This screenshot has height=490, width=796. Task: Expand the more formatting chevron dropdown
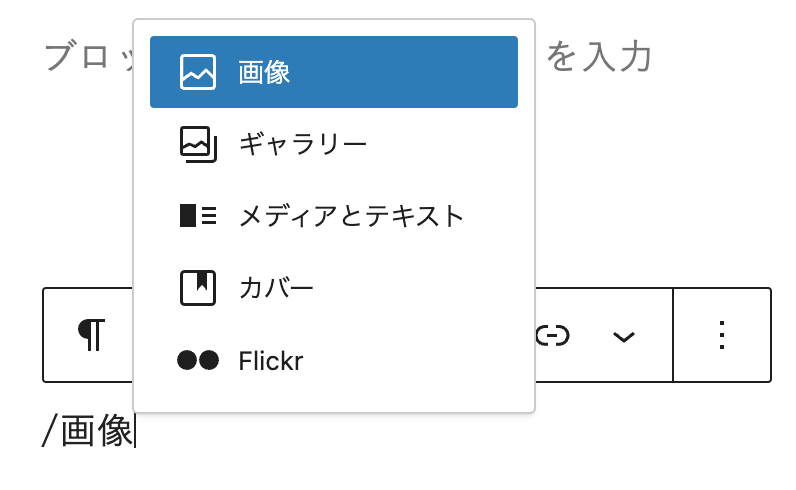624,337
